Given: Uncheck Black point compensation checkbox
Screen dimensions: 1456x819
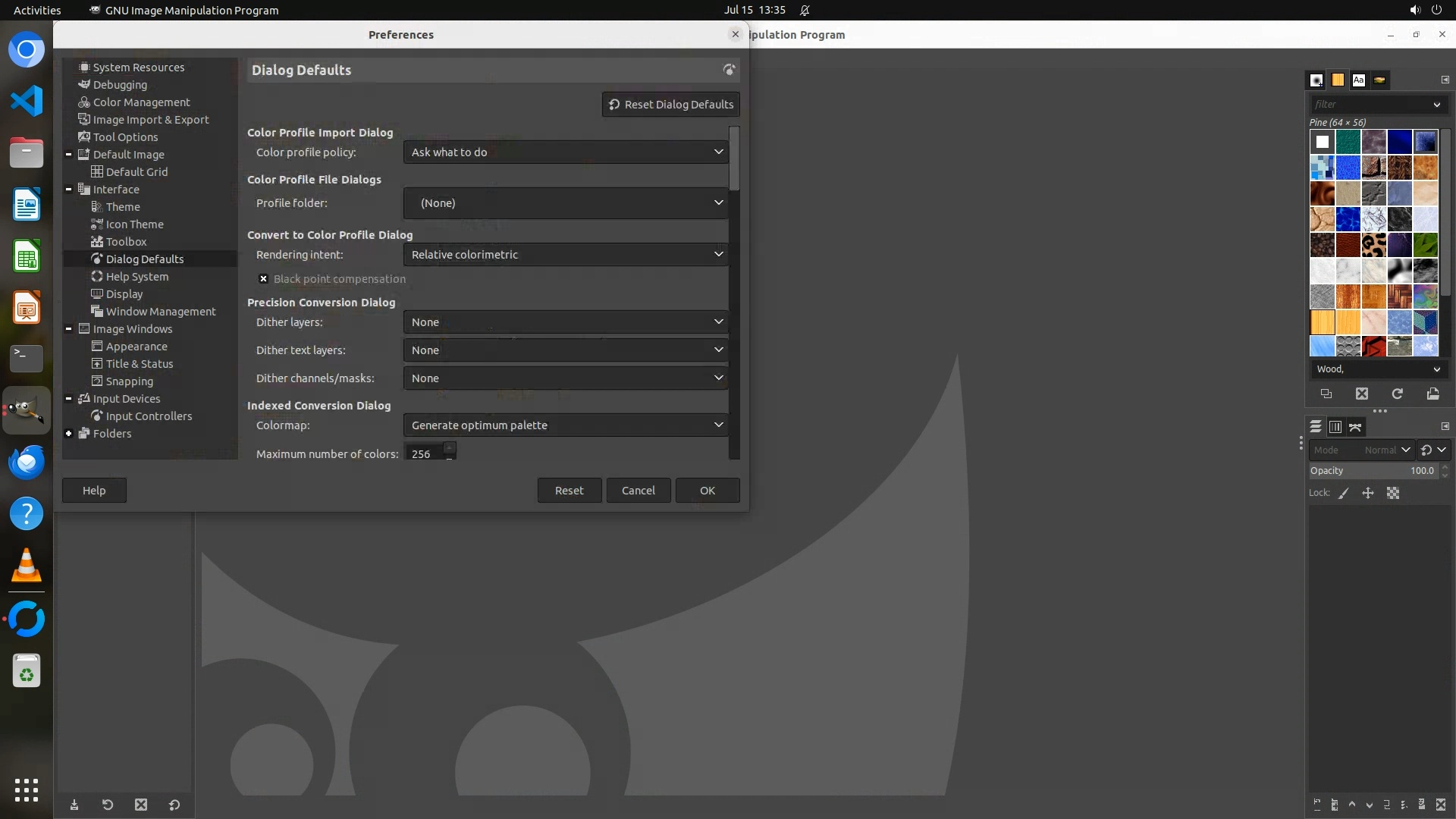Looking at the screenshot, I should (263, 279).
